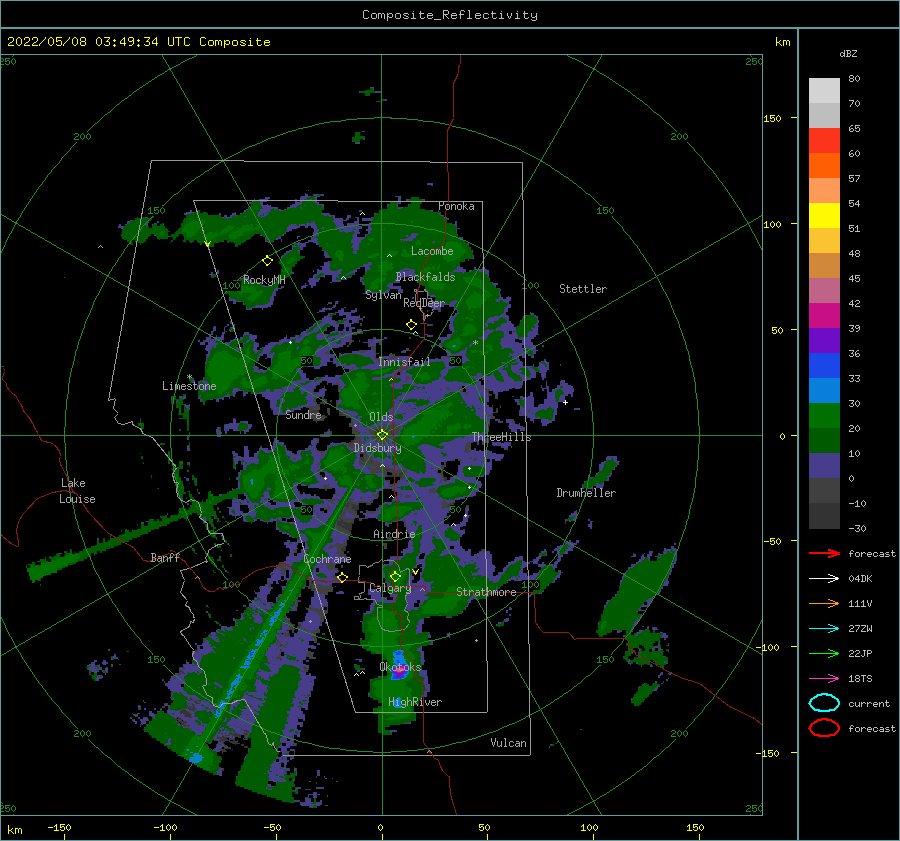900x841 pixels.
Task: Select the yellow diamond marker below Cochrane
Action: pyautogui.click(x=342, y=577)
